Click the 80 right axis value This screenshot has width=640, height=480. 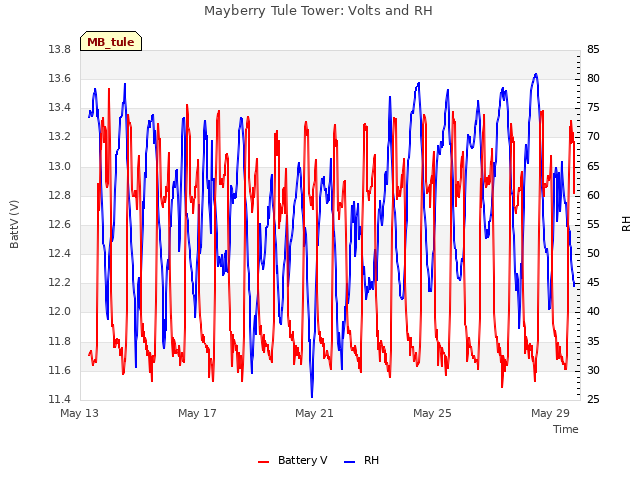593,79
